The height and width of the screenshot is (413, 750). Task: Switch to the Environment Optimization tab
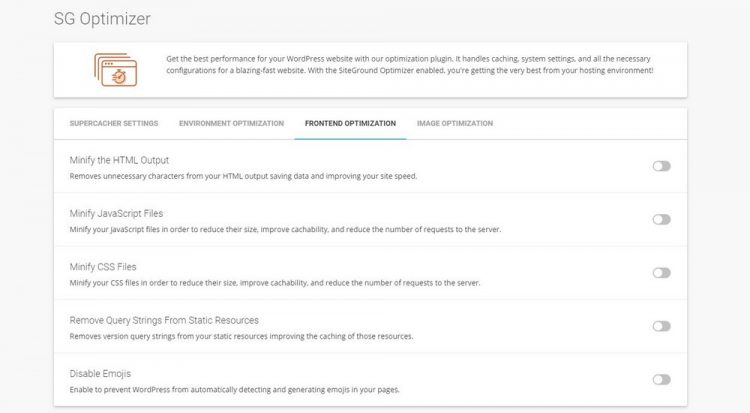coord(232,124)
